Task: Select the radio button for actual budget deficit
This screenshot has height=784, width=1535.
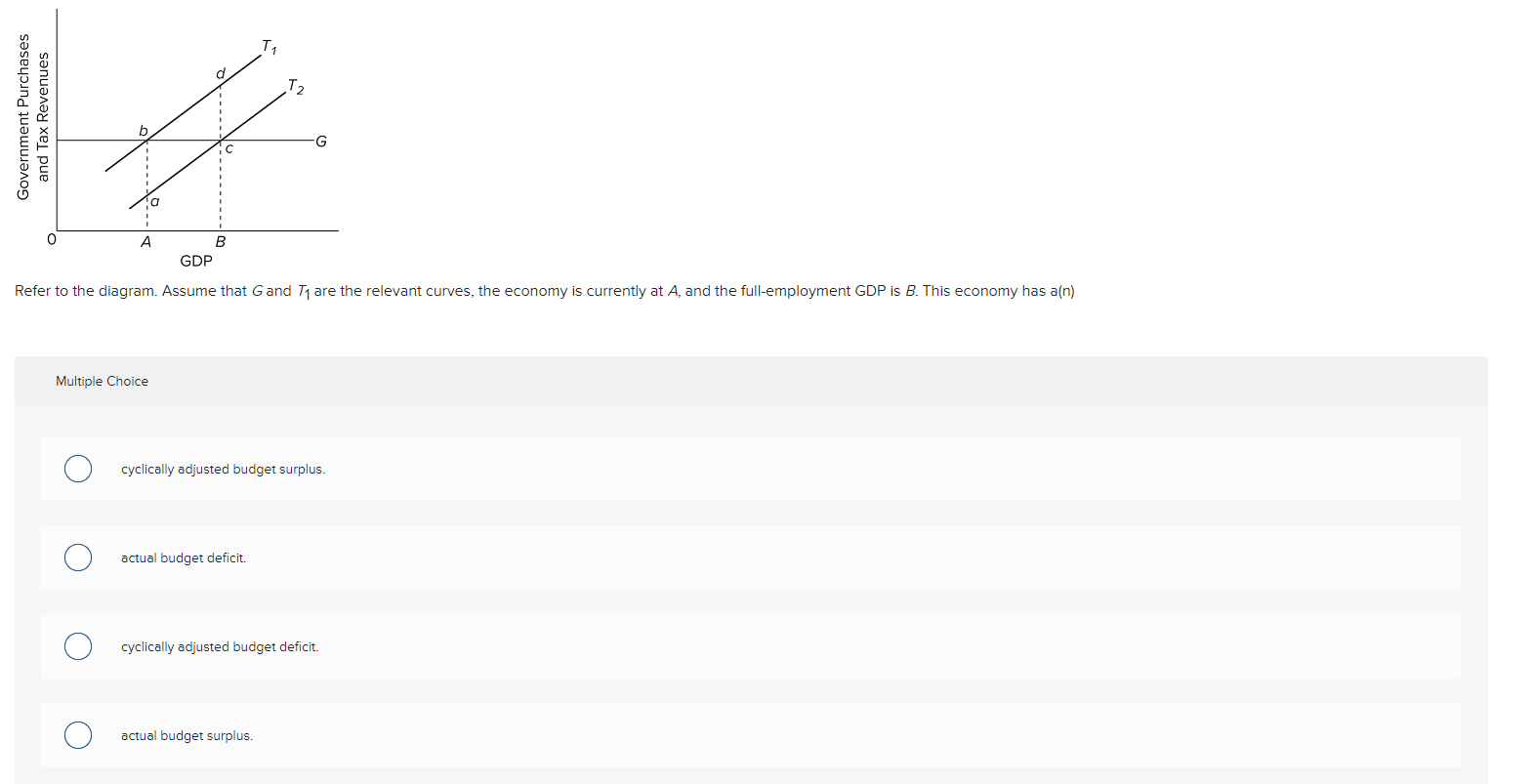Action: coord(78,557)
